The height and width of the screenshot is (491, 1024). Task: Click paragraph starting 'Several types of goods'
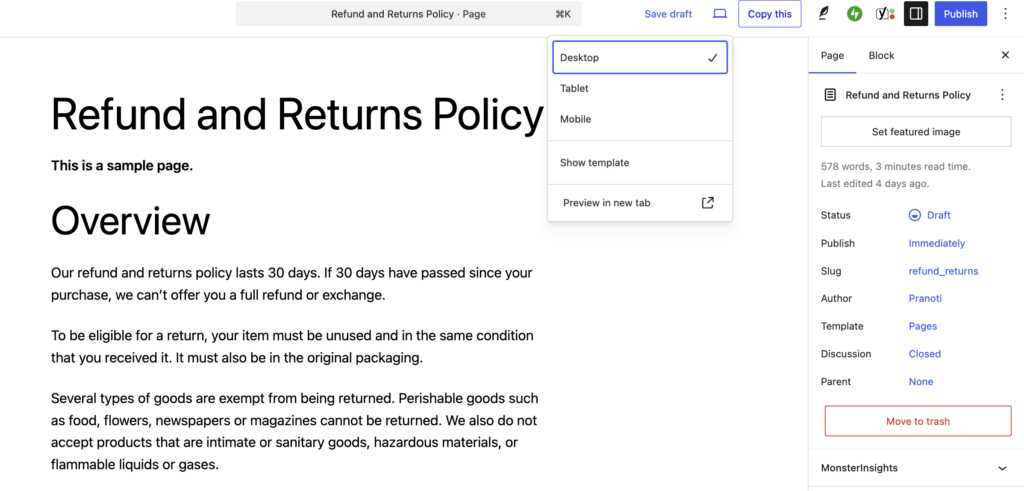point(295,432)
